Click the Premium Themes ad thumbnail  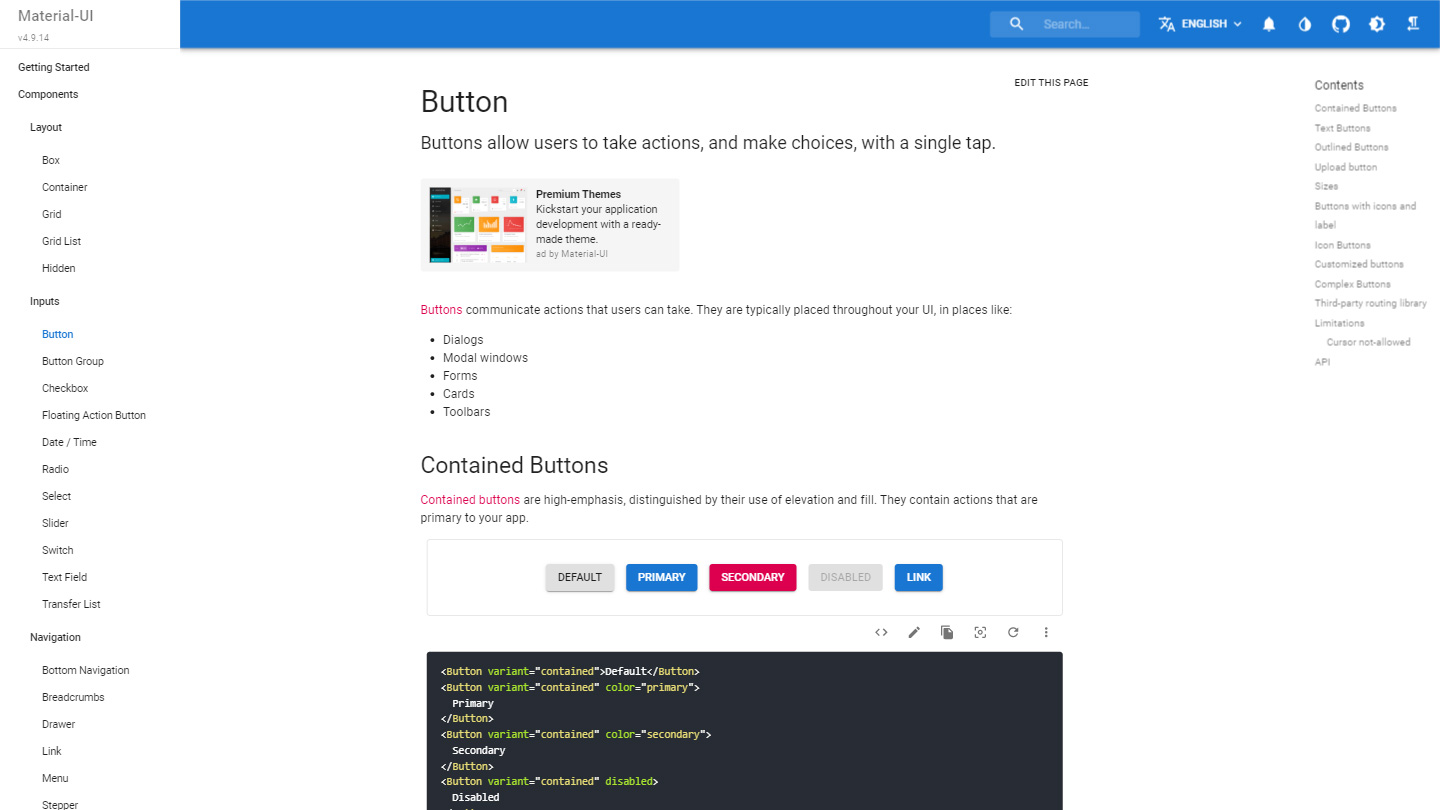click(477, 225)
